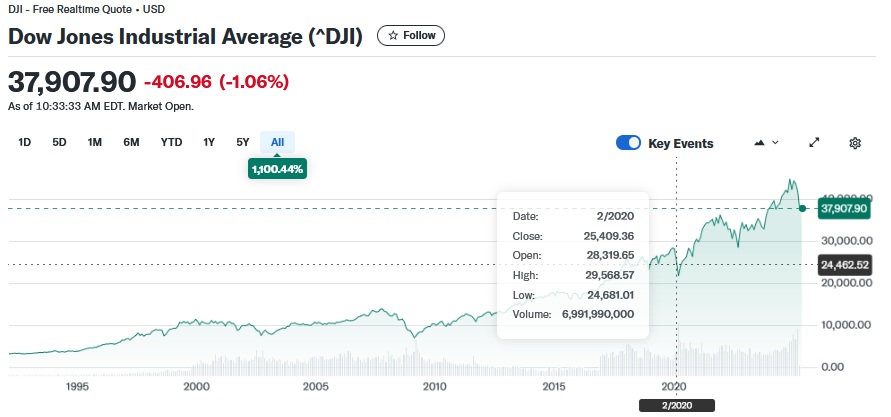Click the 30,000.00 y-axis label
The height and width of the screenshot is (417, 891).
(x=846, y=241)
